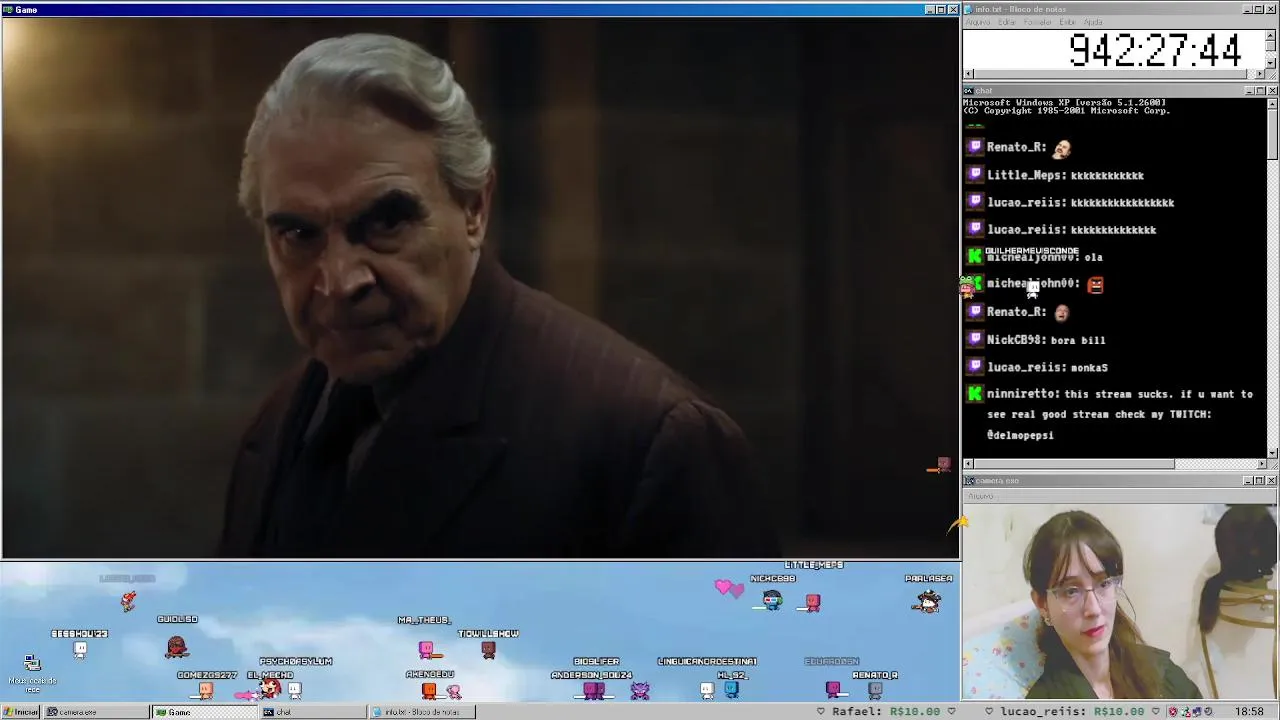Open the Iniciar start button
Viewport: 1280px width, 720px height.
[x=20, y=712]
